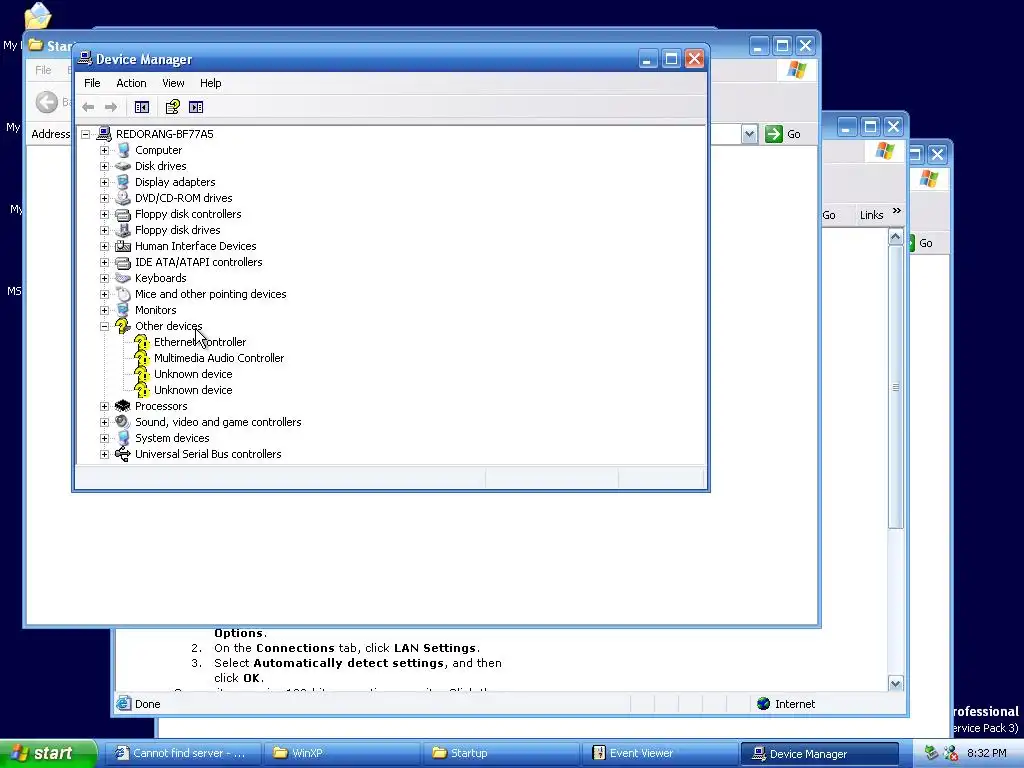This screenshot has height=768, width=1024.
Task: Select the Multimedia Audio Controller warning icon
Action: [142, 358]
